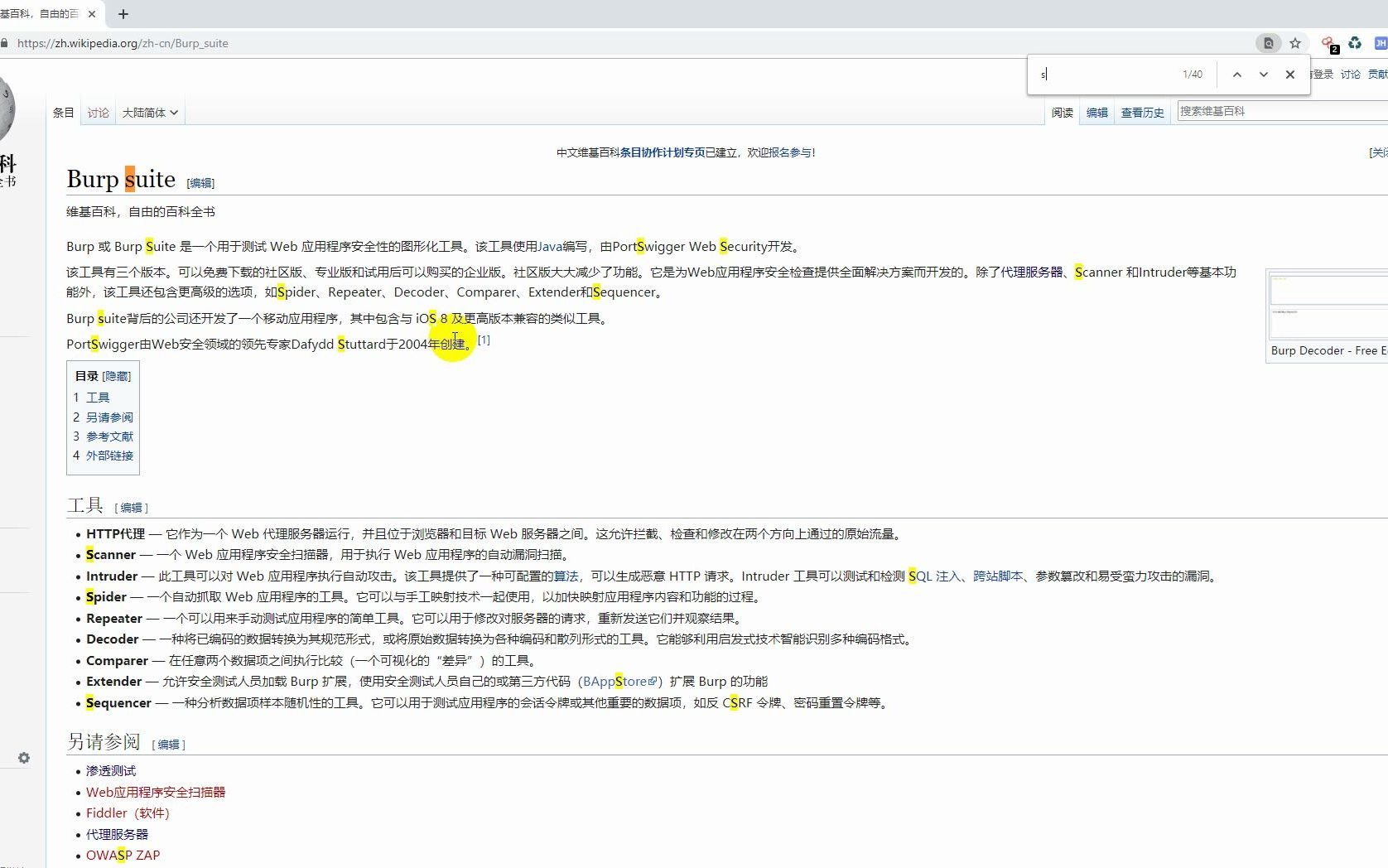The width and height of the screenshot is (1388, 868).
Task: Click the address bar URL
Action: (123, 43)
